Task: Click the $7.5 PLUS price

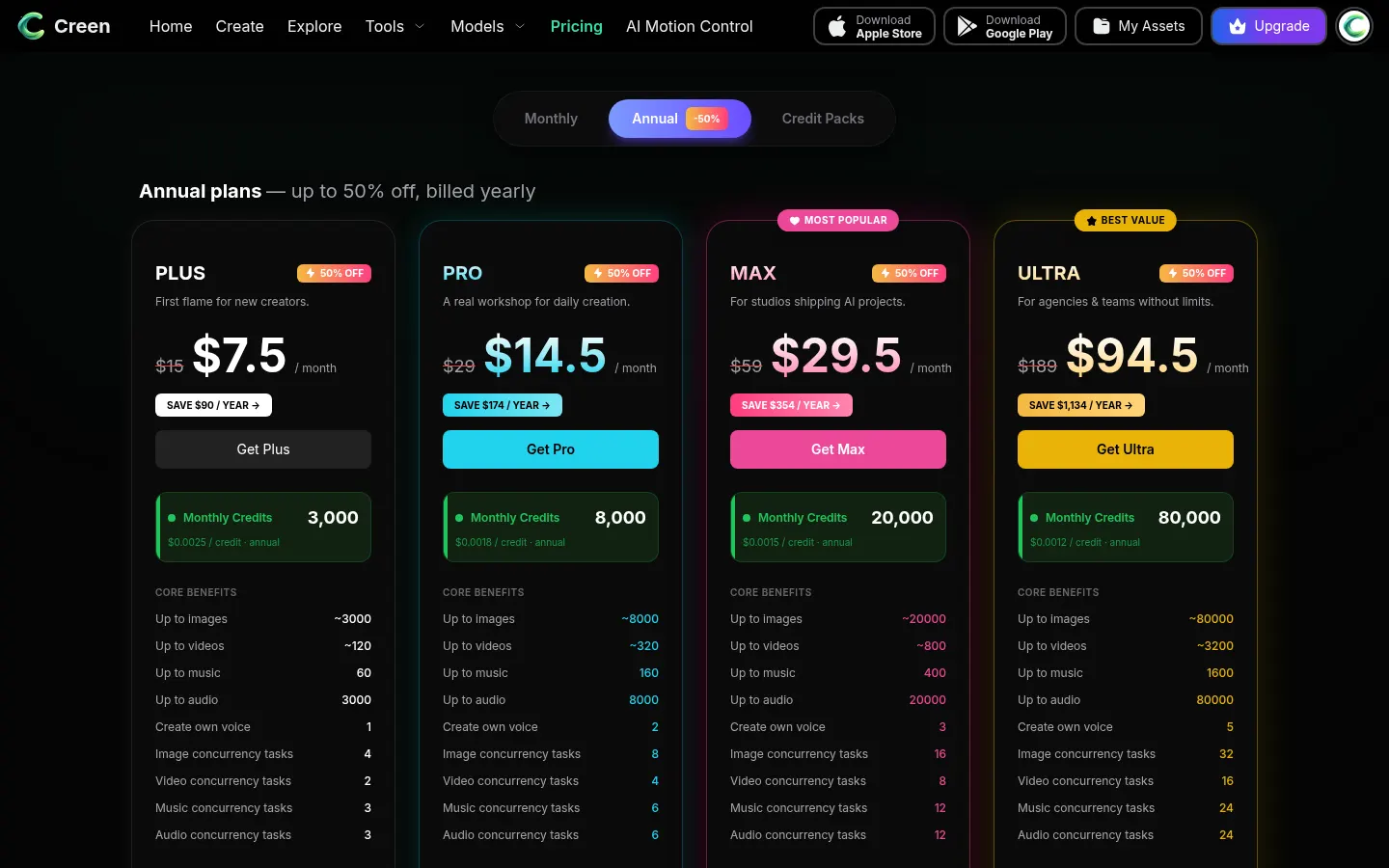Action: (x=239, y=355)
